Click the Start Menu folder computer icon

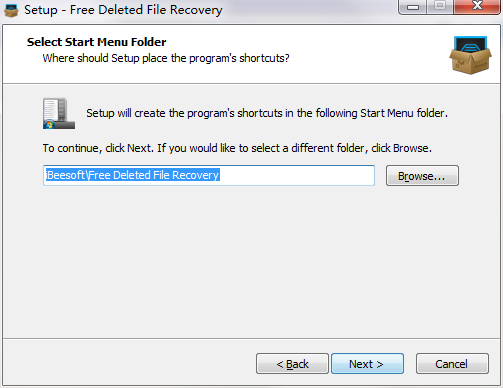coord(59,113)
